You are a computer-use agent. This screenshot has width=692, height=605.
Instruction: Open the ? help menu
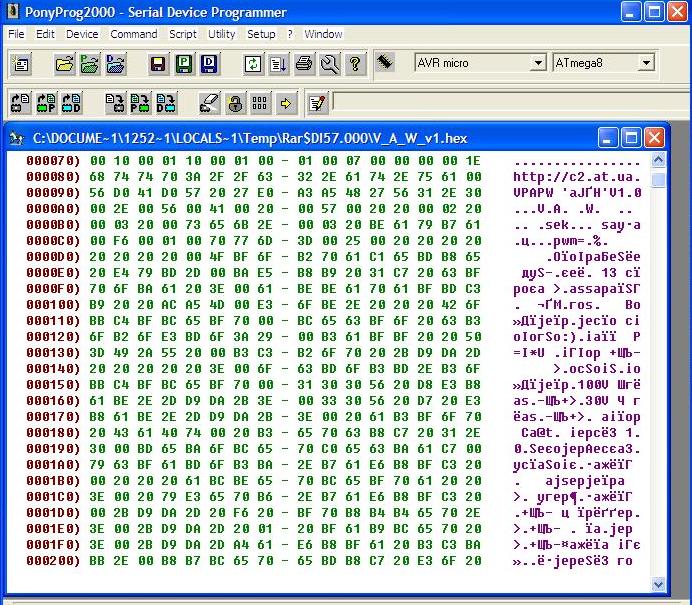[290, 34]
